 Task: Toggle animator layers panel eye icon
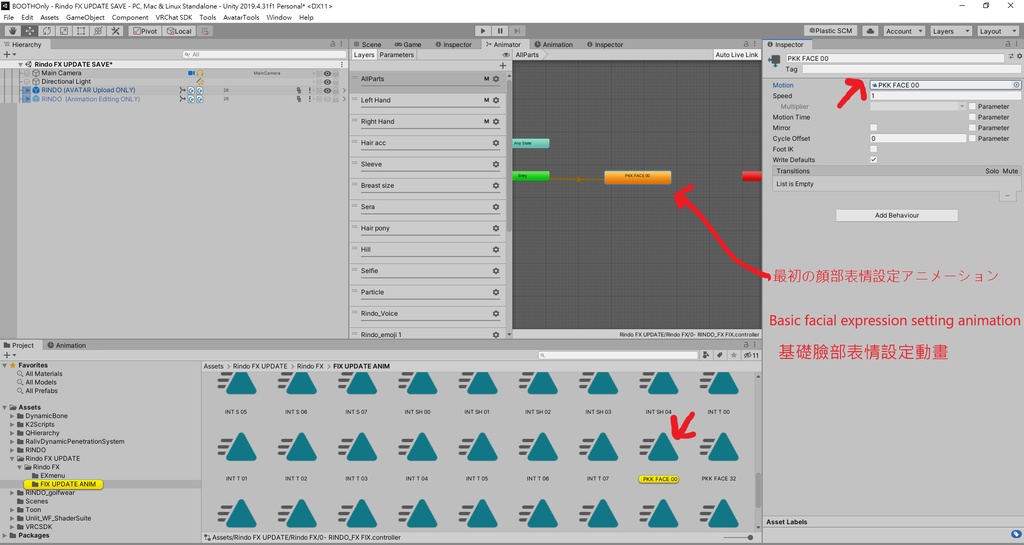click(x=505, y=55)
